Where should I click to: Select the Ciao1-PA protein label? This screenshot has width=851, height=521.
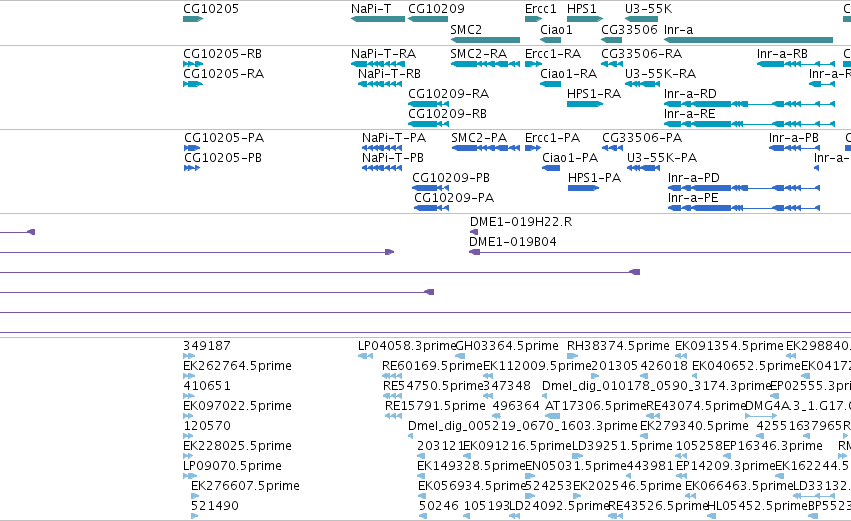[x=570, y=158]
